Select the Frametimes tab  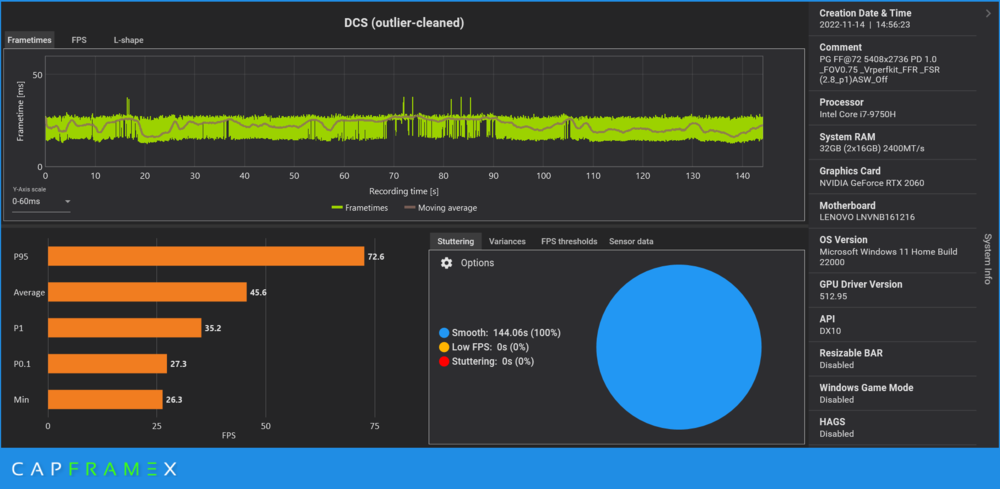coord(29,40)
